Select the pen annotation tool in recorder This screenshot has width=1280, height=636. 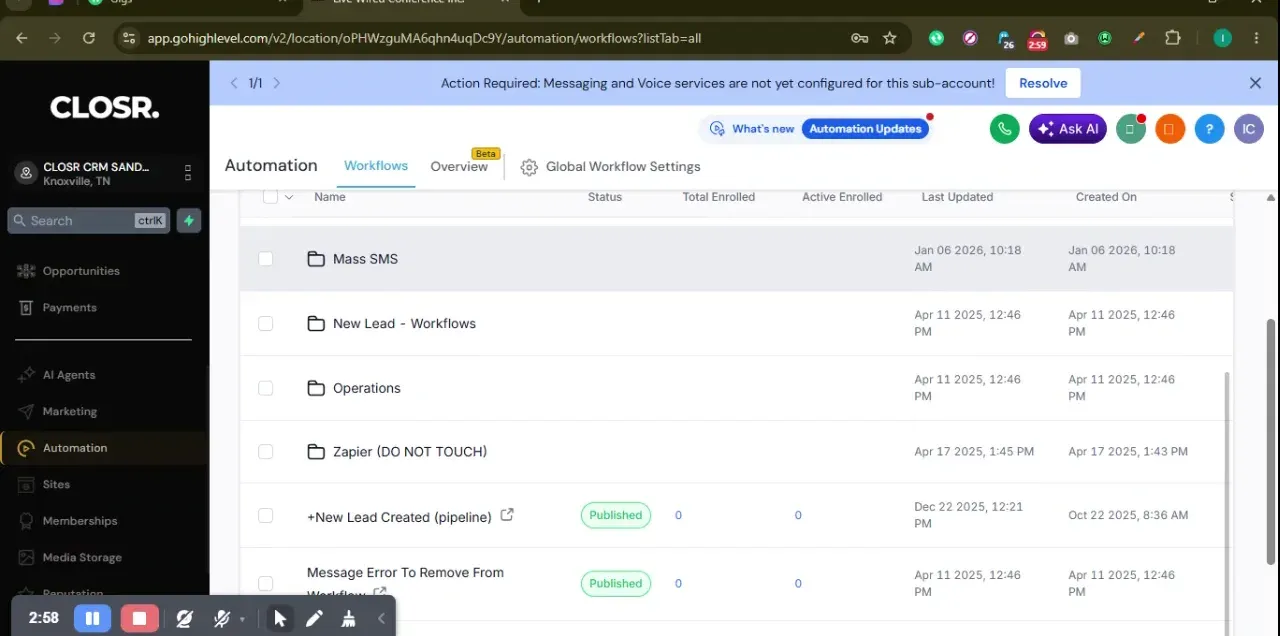pos(314,618)
